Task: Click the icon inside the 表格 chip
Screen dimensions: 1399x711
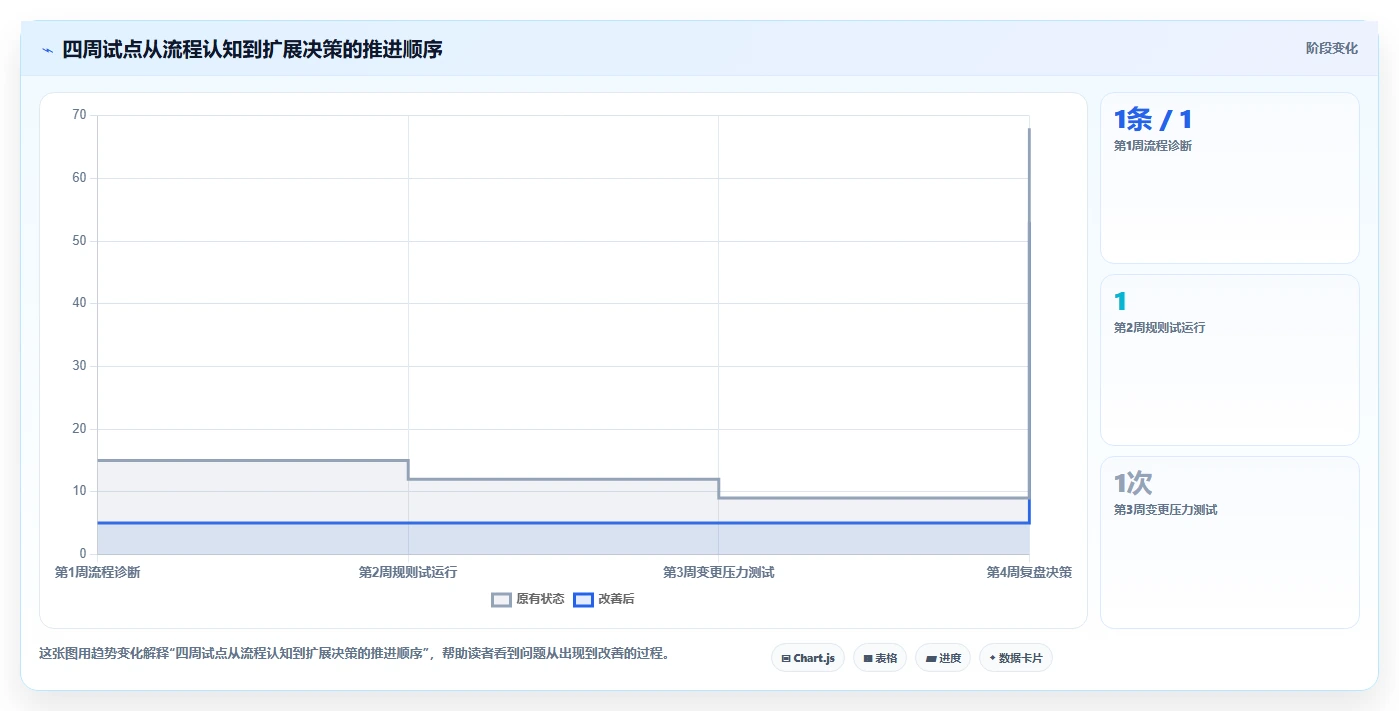Action: (x=868, y=659)
